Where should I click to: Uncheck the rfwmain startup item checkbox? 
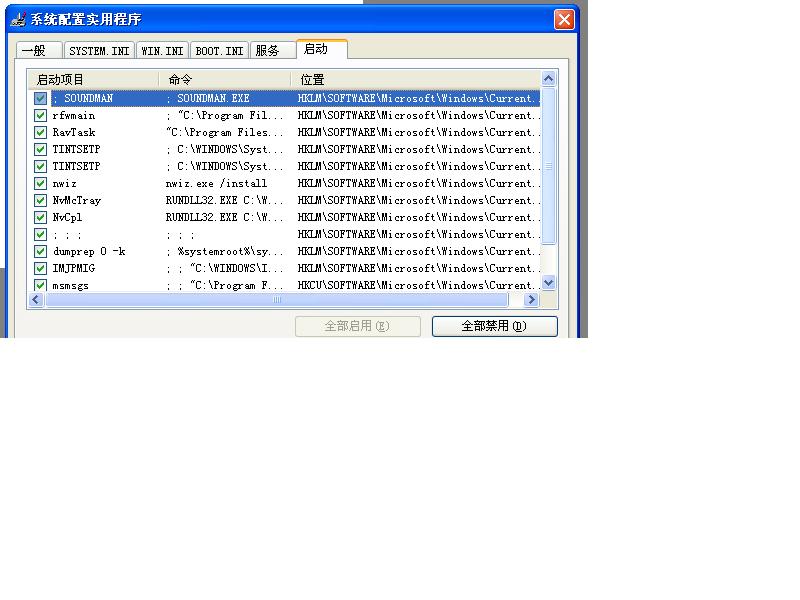(x=40, y=115)
